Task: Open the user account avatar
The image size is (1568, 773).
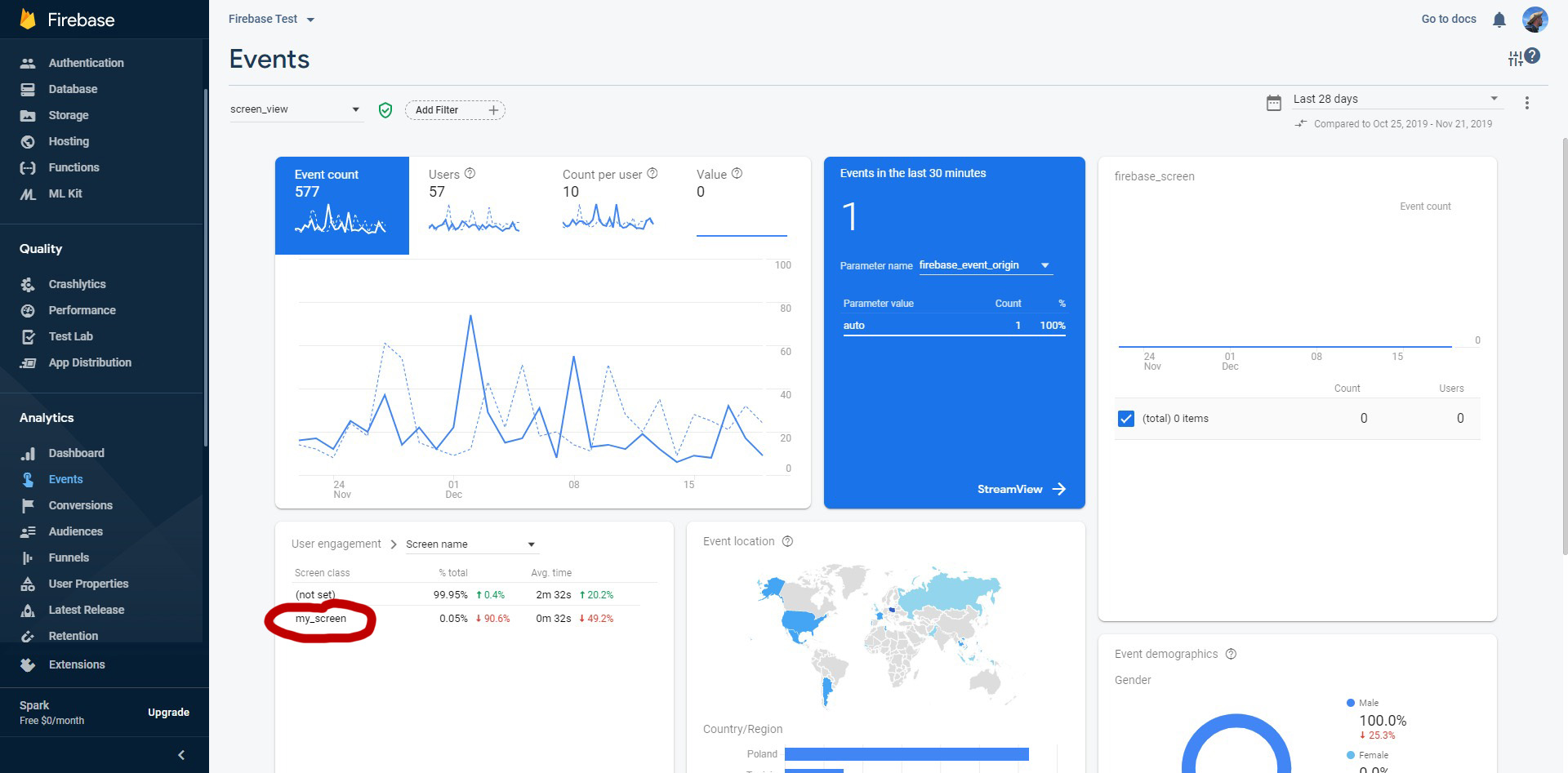Action: click(1535, 20)
